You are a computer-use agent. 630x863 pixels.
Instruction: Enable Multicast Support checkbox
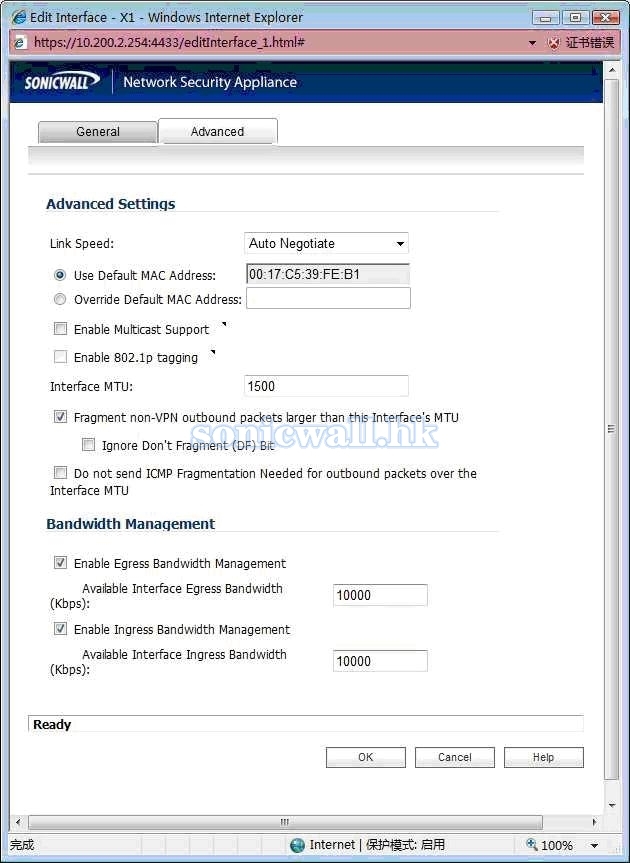coord(60,329)
